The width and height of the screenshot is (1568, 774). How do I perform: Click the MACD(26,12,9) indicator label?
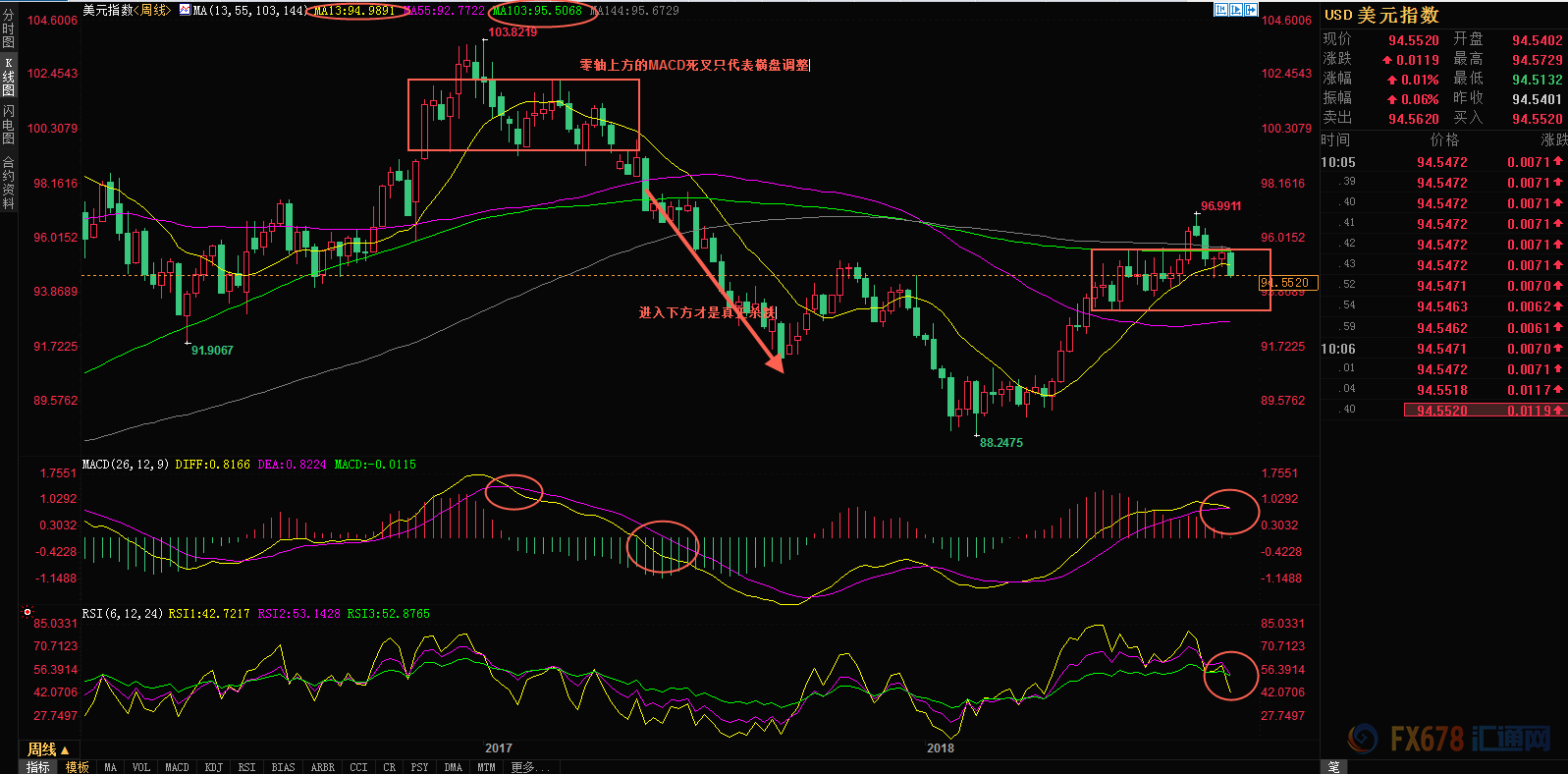[126, 465]
